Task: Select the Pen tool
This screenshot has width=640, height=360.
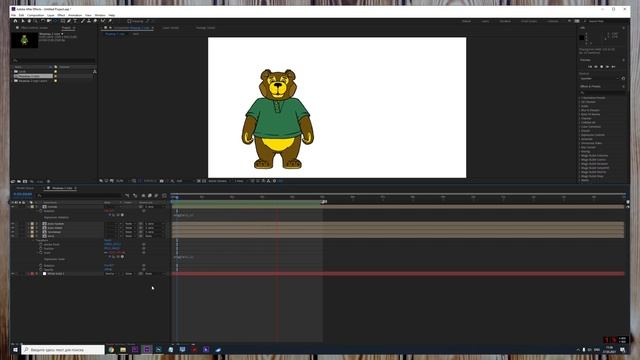Action: (x=69, y=21)
